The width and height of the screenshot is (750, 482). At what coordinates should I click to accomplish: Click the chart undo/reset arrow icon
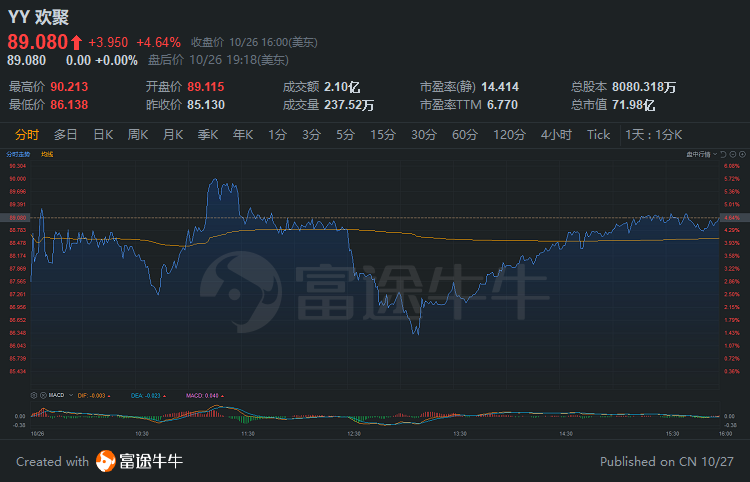point(724,154)
